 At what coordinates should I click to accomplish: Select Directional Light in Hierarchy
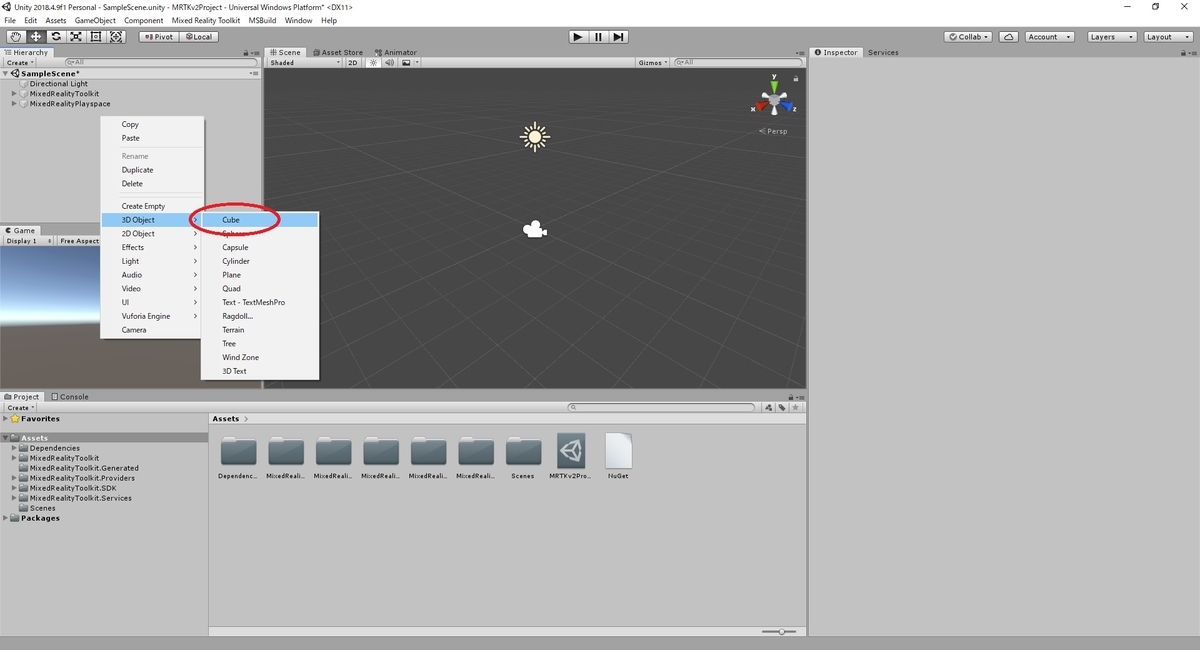58,84
